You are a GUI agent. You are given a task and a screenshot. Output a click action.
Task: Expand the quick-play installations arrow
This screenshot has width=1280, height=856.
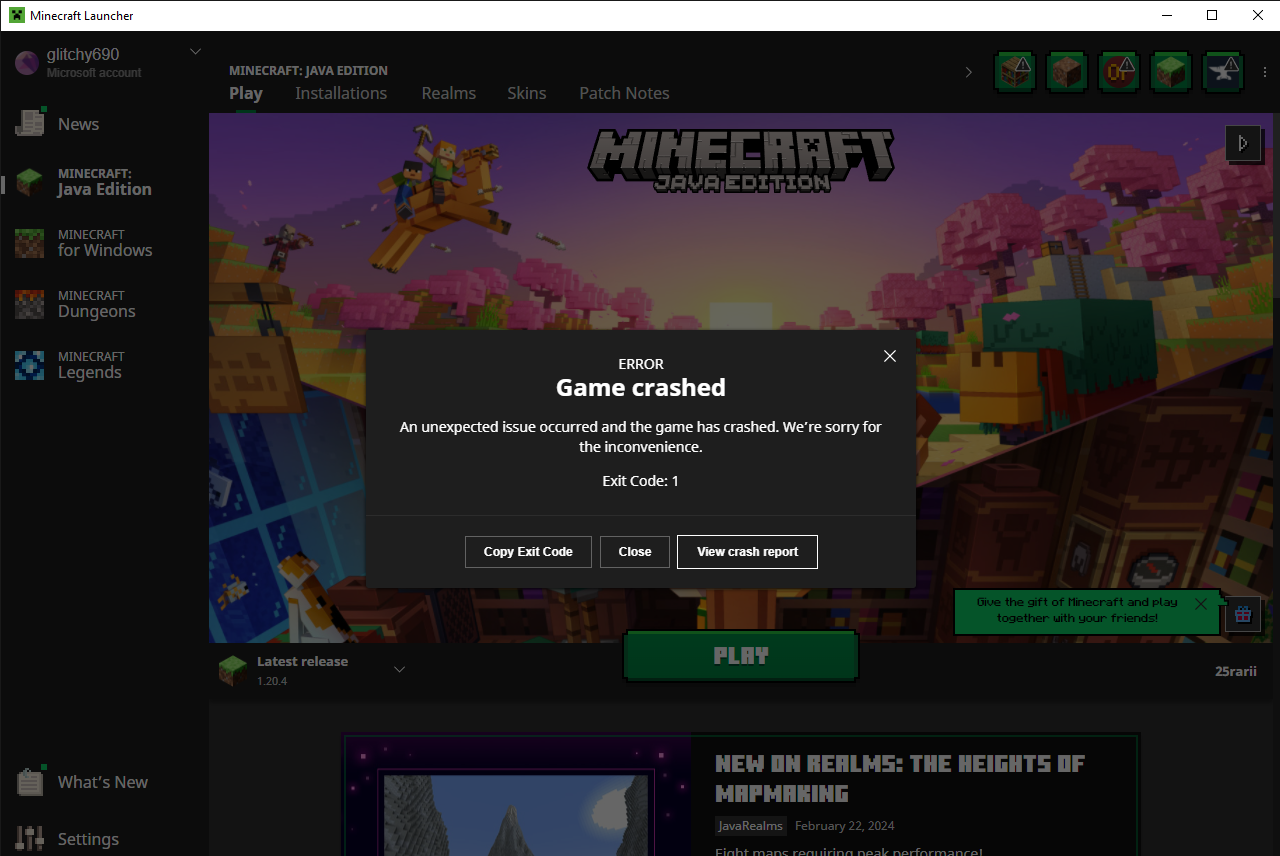point(968,72)
